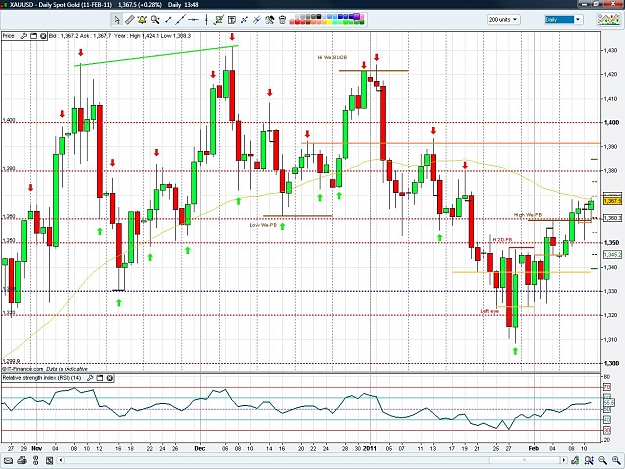Open the 200 units dropdown

pyautogui.click(x=503, y=19)
